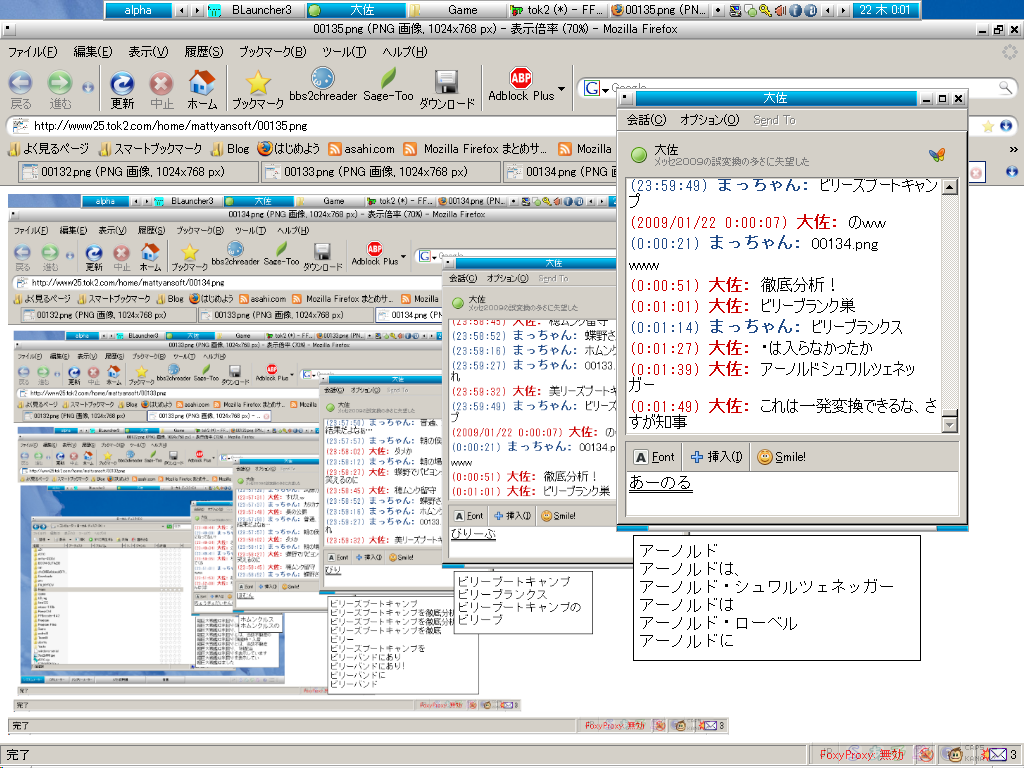
Task: Open the 履歴(S) menu
Action: click(x=204, y=52)
